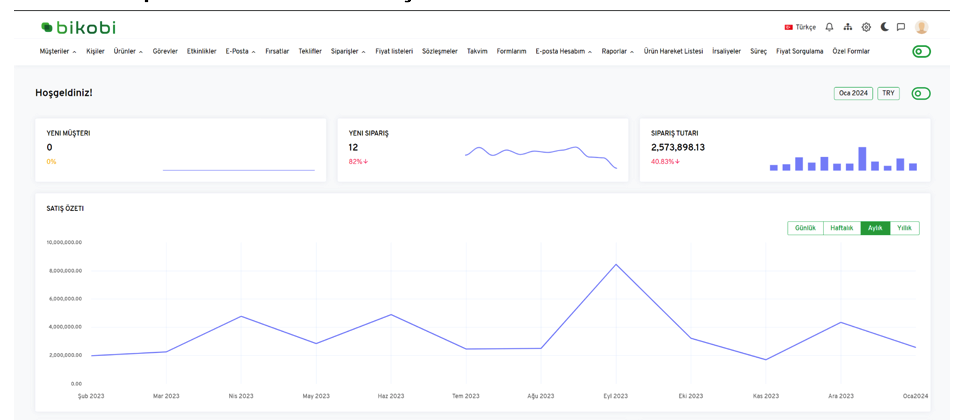The image size is (980, 420).
Task: Open the Teklifler menu item
Action: 310,51
